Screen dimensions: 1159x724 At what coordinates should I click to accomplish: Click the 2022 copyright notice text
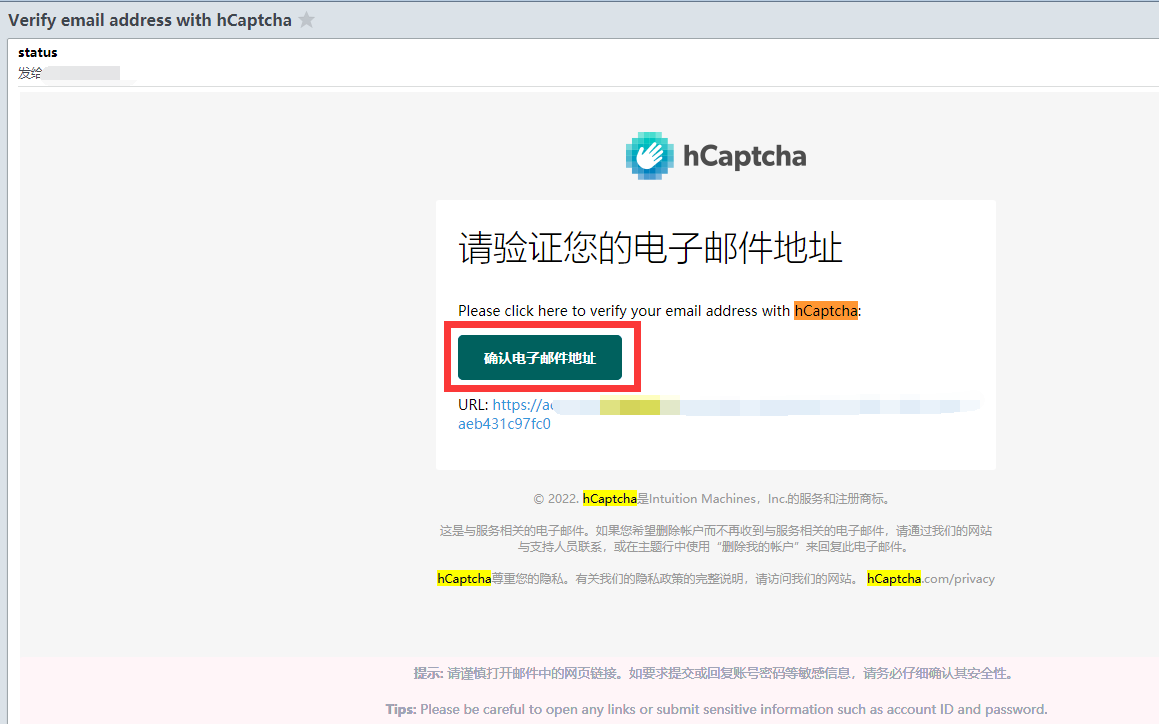pyautogui.click(x=555, y=498)
